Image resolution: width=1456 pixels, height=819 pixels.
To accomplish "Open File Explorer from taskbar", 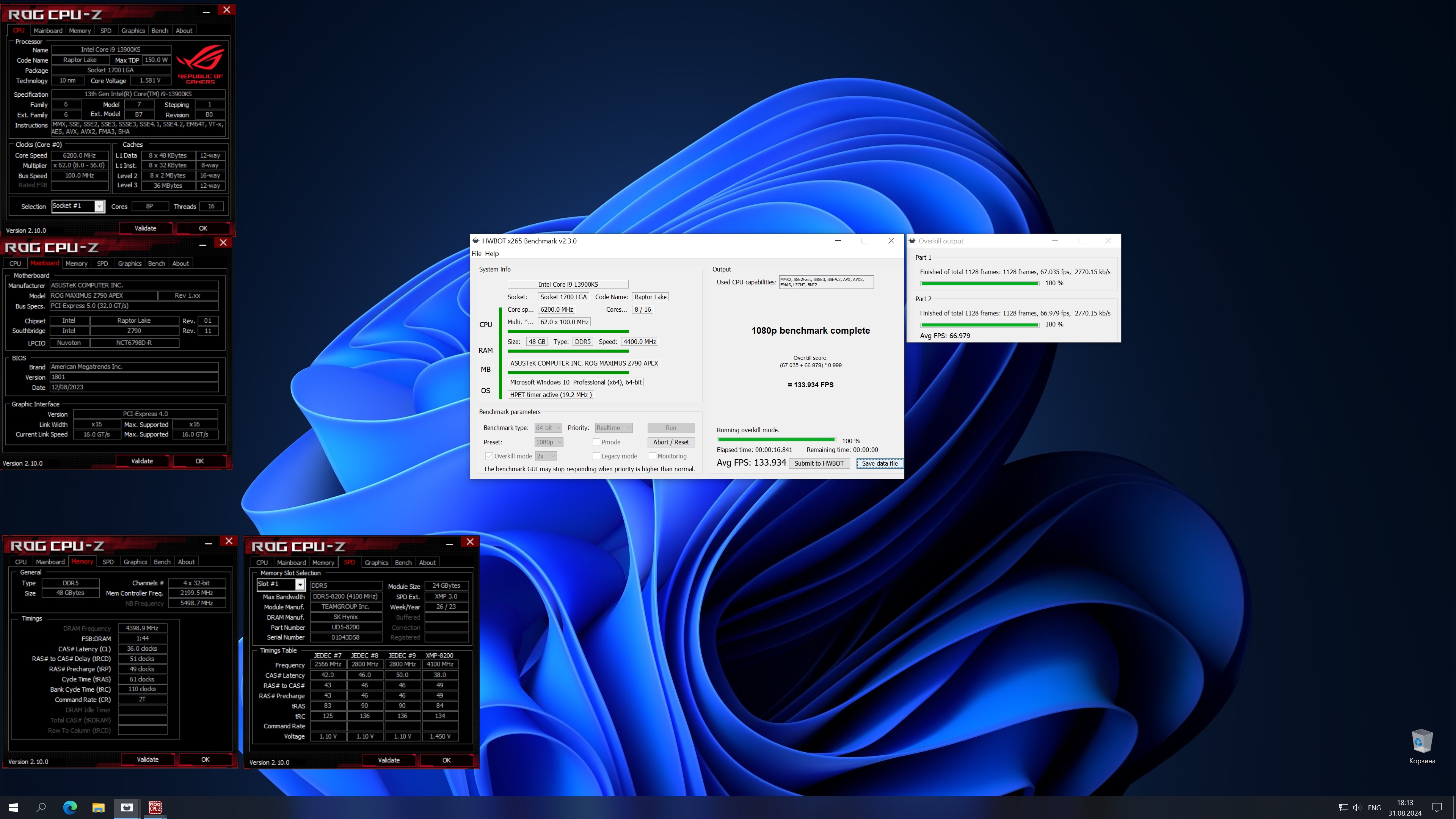I will point(98,808).
